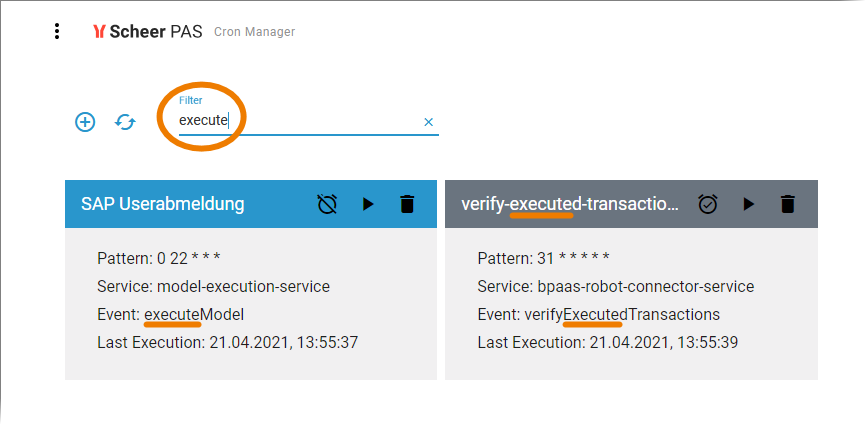The image size is (866, 425).
Task: Click the executeModel event line
Action: pos(171,315)
